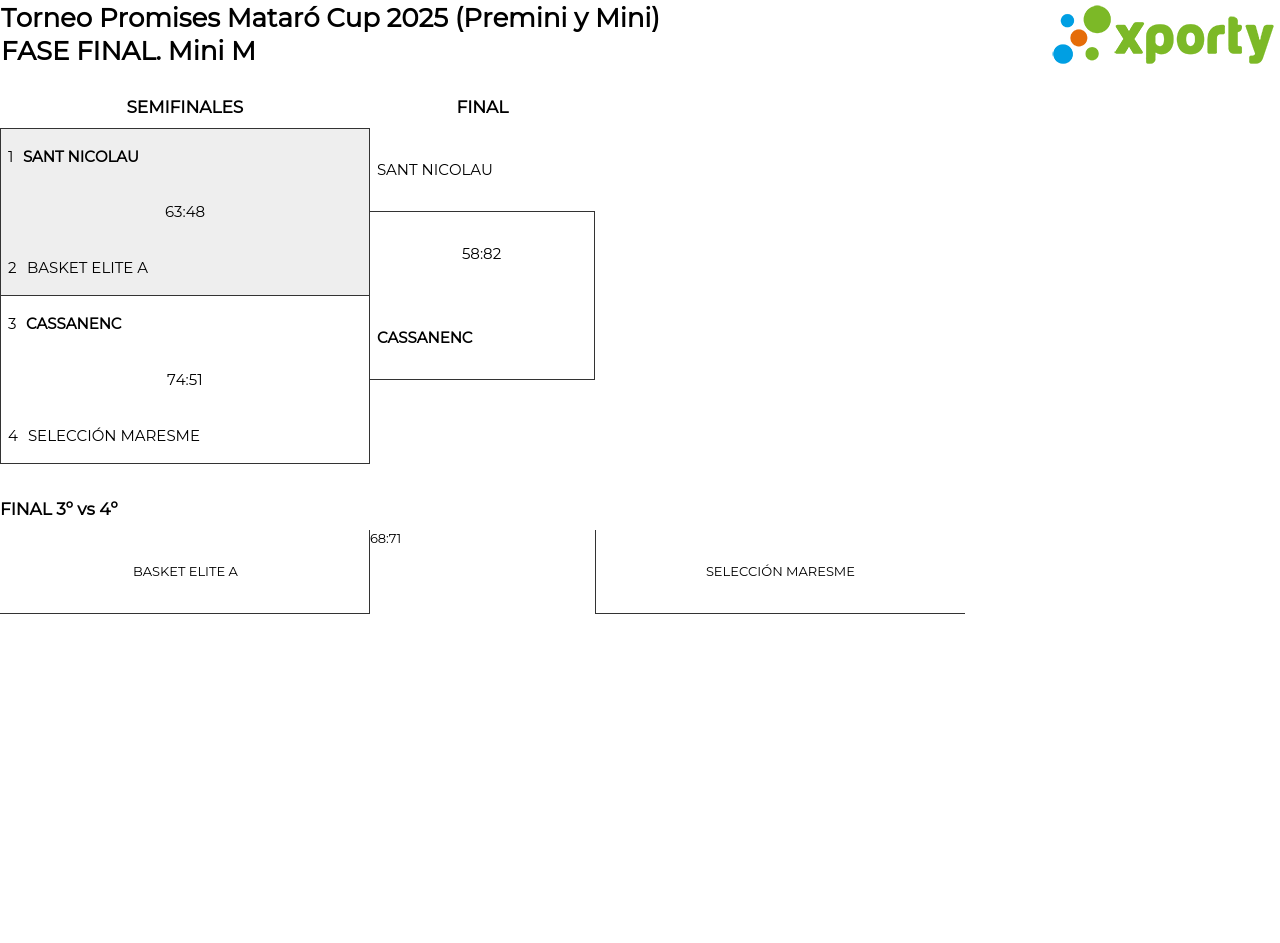Screen dimensions: 1280x943
Task: Click the FINAL column header above the bracket
Action: pyautogui.click(x=482, y=107)
